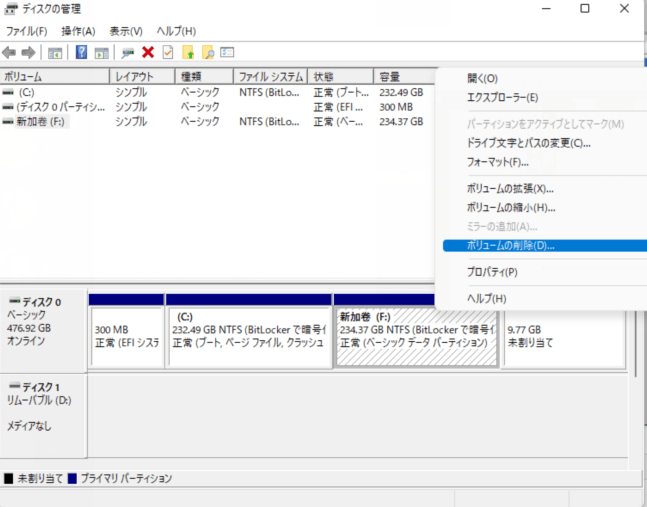Click the connect/refresh disk toolbar icon

tap(128, 53)
